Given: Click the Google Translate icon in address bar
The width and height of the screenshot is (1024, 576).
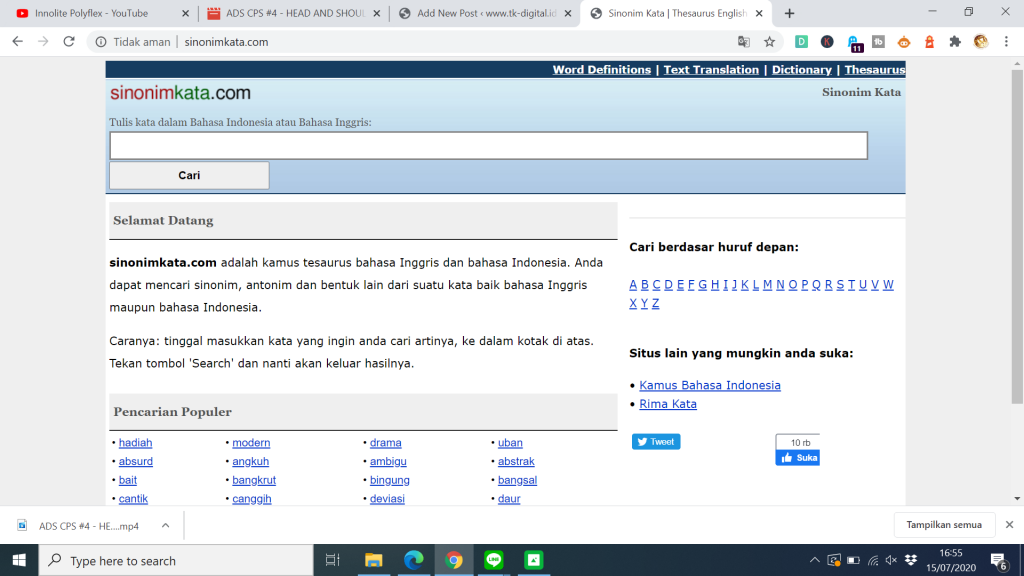Looking at the screenshot, I should coord(743,42).
